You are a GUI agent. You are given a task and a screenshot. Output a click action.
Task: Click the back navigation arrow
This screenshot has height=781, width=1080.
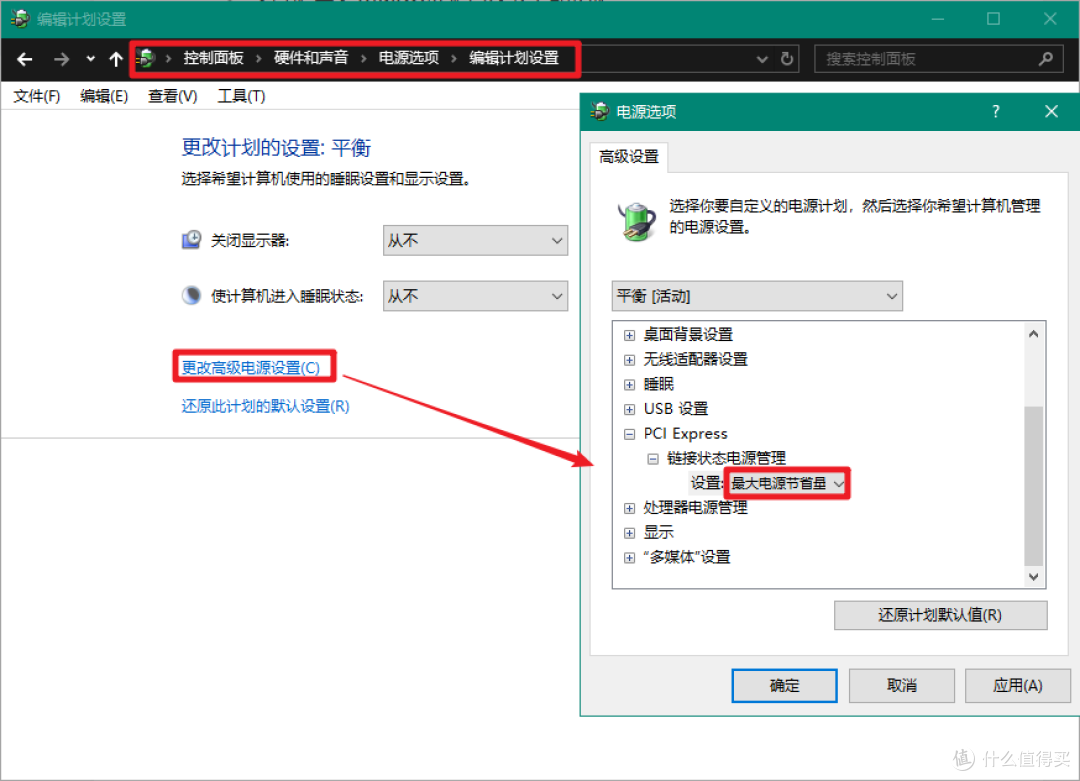coord(25,59)
